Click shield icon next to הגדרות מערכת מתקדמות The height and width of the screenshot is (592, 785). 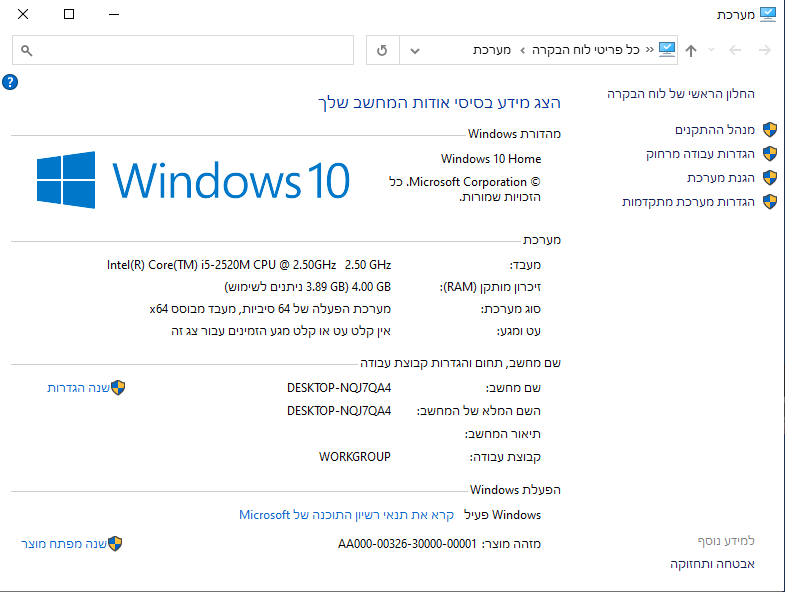pos(769,201)
